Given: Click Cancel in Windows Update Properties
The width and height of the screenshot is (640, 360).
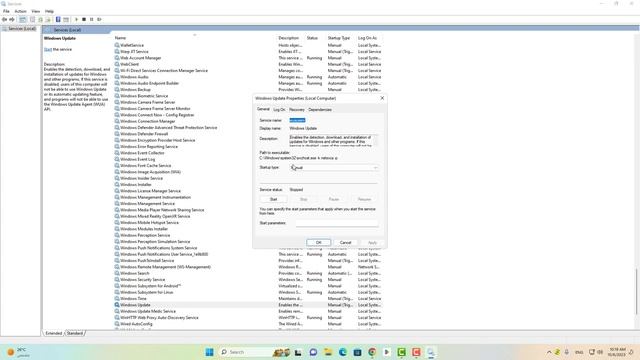Looking at the screenshot, I should (345, 242).
